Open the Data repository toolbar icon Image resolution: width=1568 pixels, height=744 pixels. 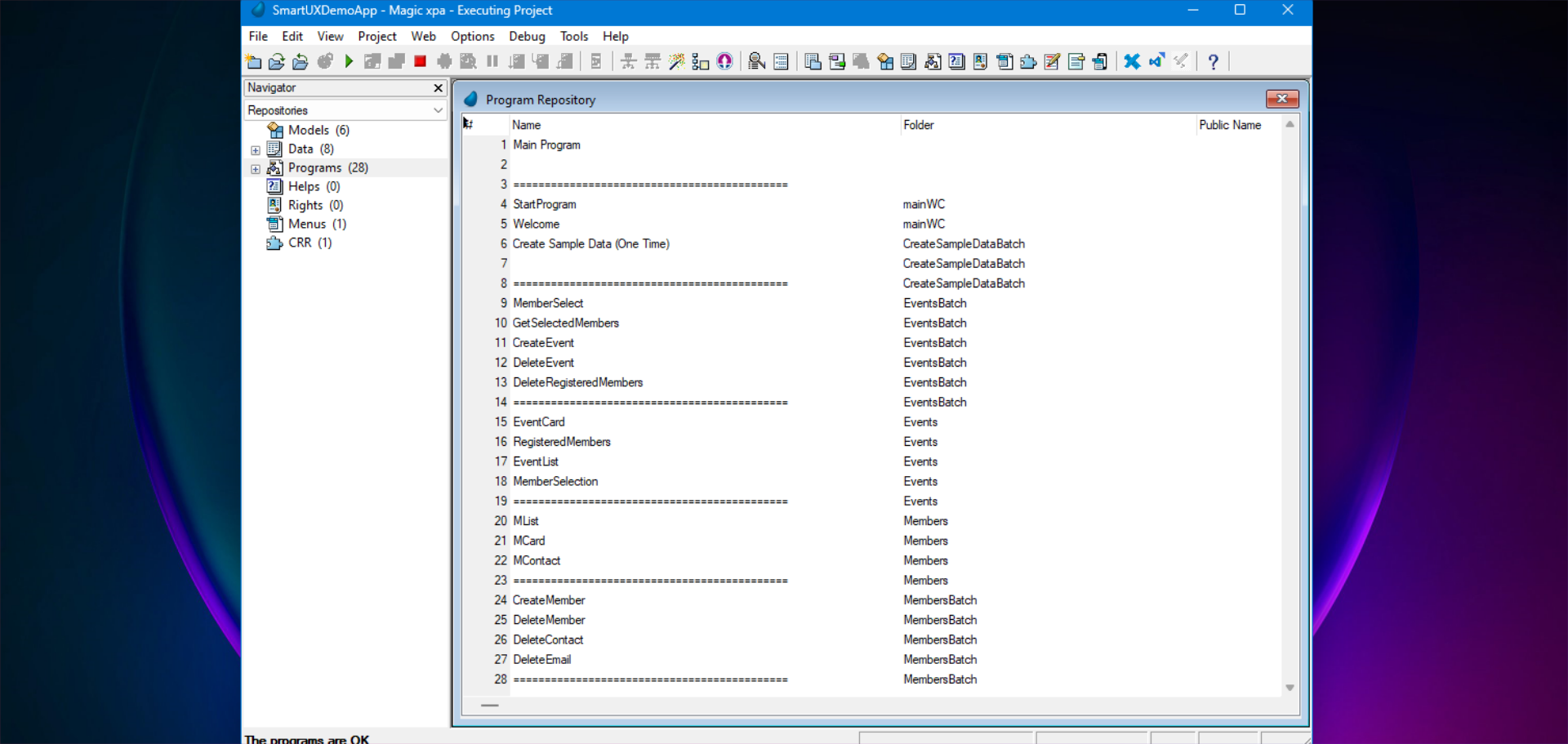tap(908, 60)
